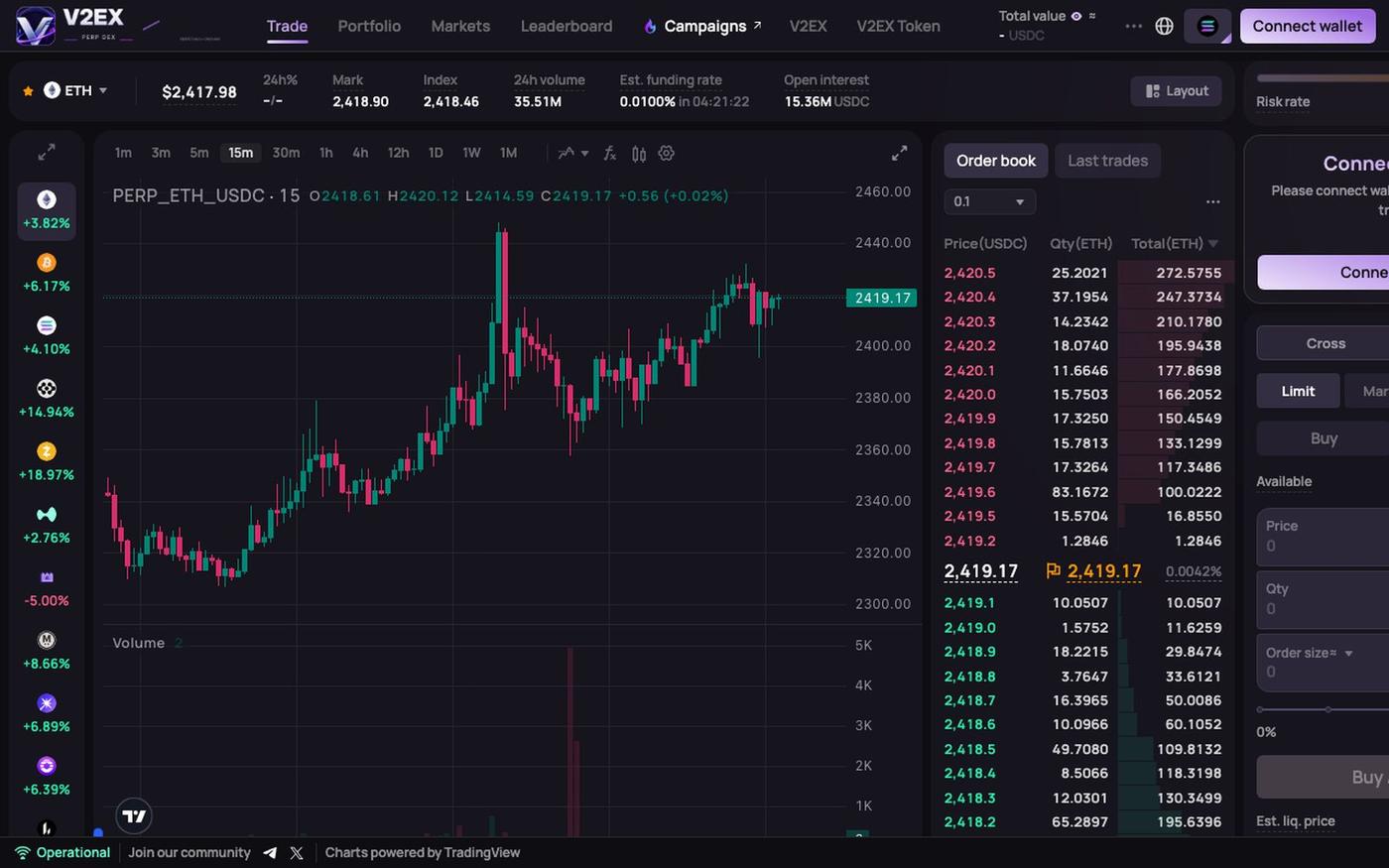Select the Buy side tab
Screen dimensions: 1389x868
[x=1324, y=438]
